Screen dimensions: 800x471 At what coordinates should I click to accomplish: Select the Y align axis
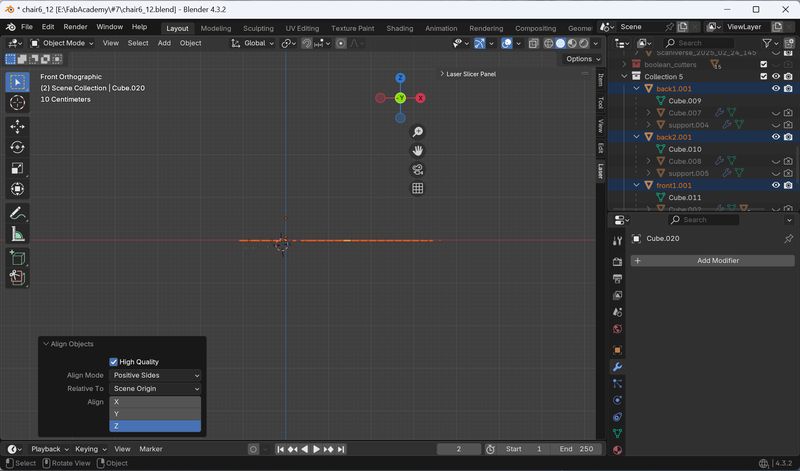(155, 414)
